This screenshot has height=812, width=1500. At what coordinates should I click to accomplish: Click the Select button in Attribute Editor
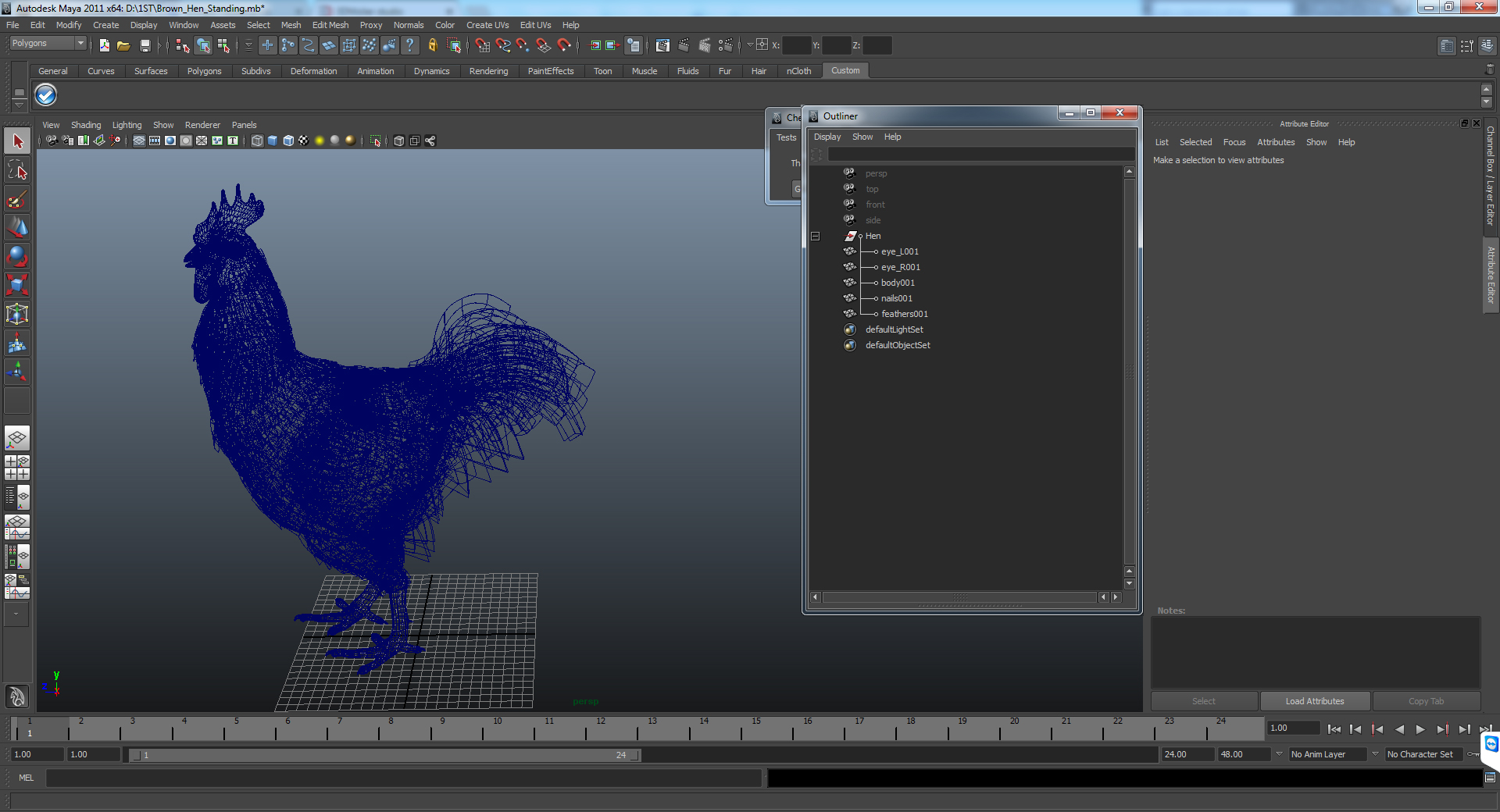pos(1204,701)
